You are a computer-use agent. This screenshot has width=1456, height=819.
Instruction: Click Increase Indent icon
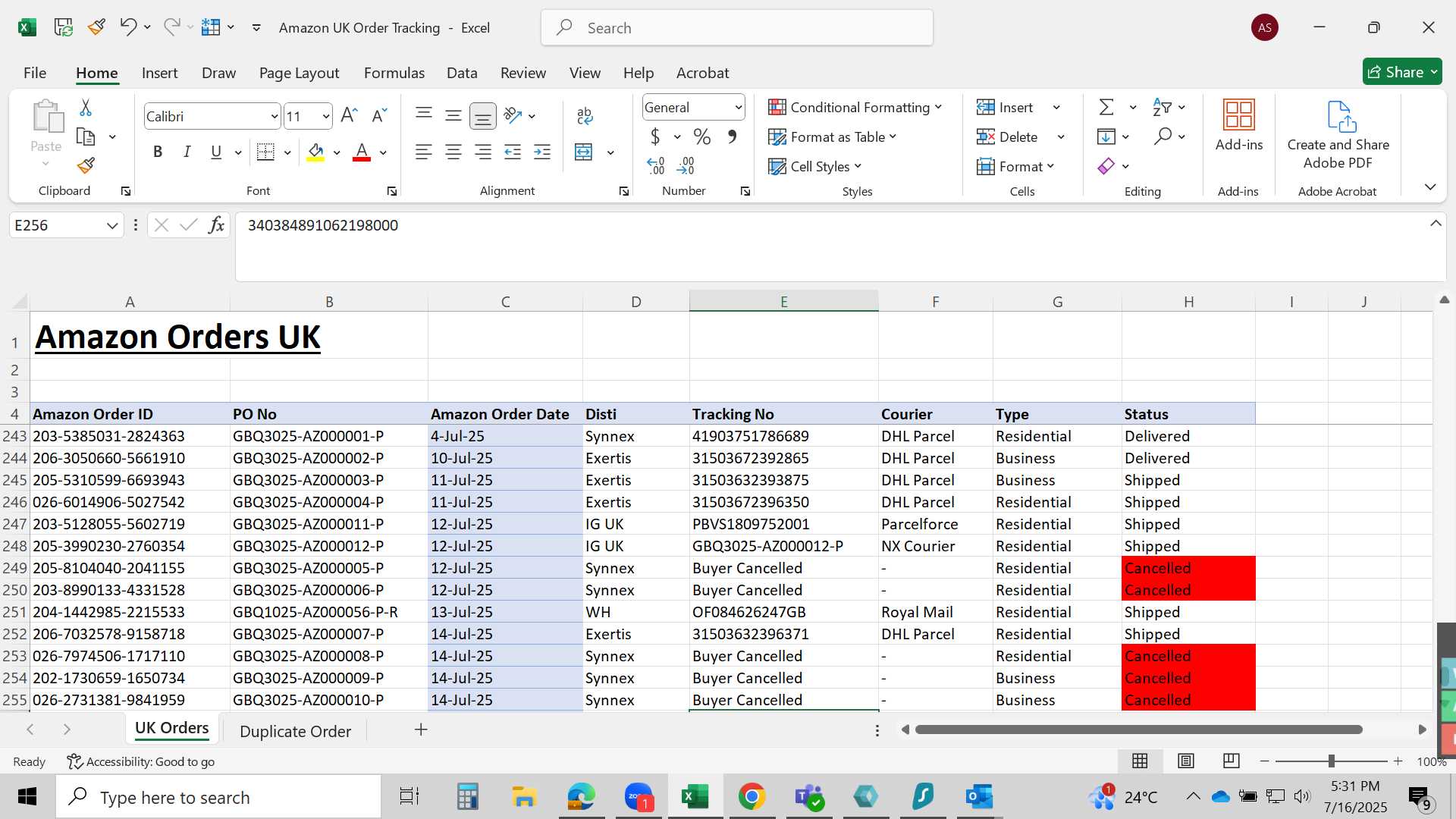pyautogui.click(x=542, y=152)
